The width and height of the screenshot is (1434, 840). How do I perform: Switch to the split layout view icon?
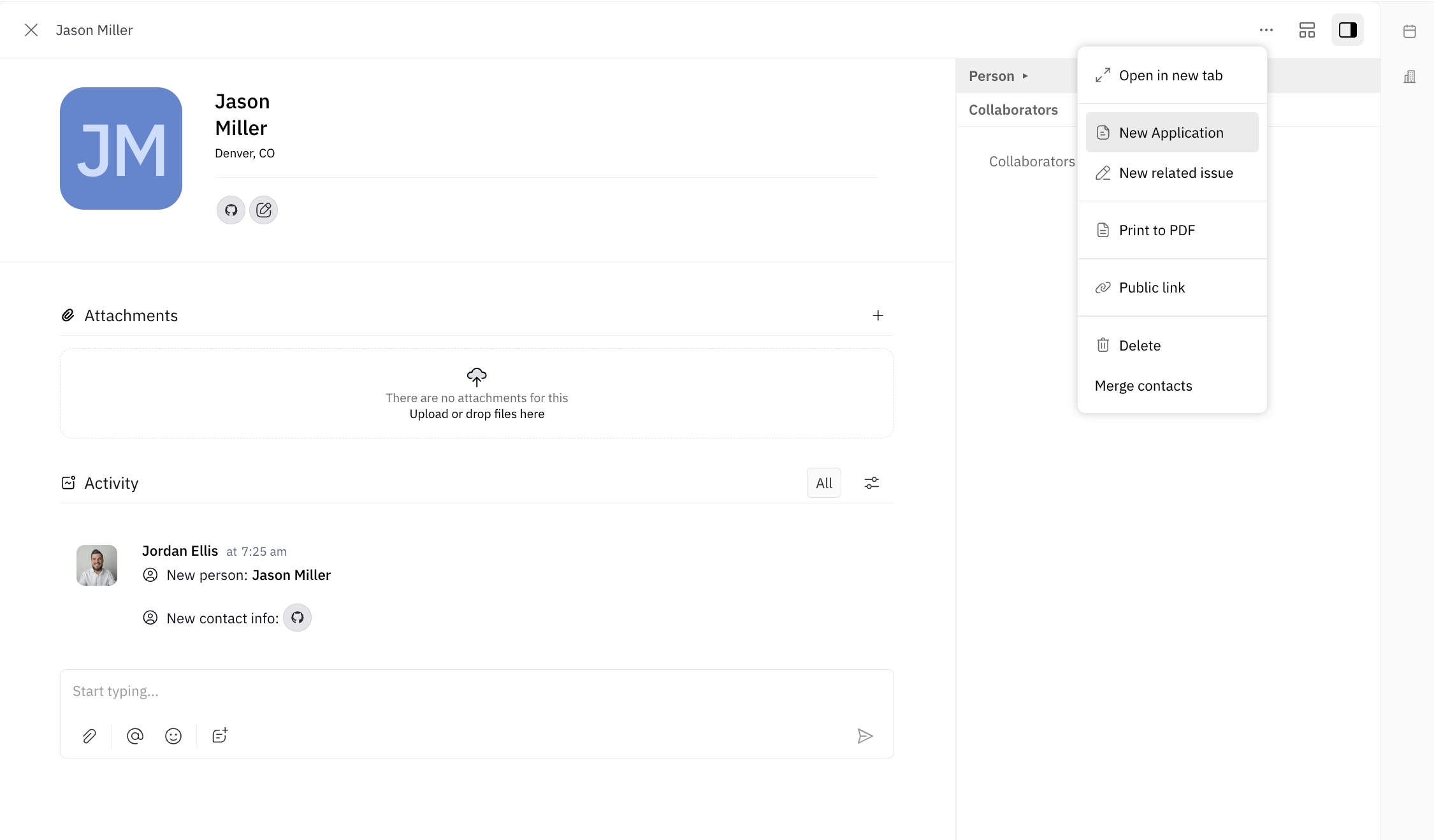point(1307,30)
